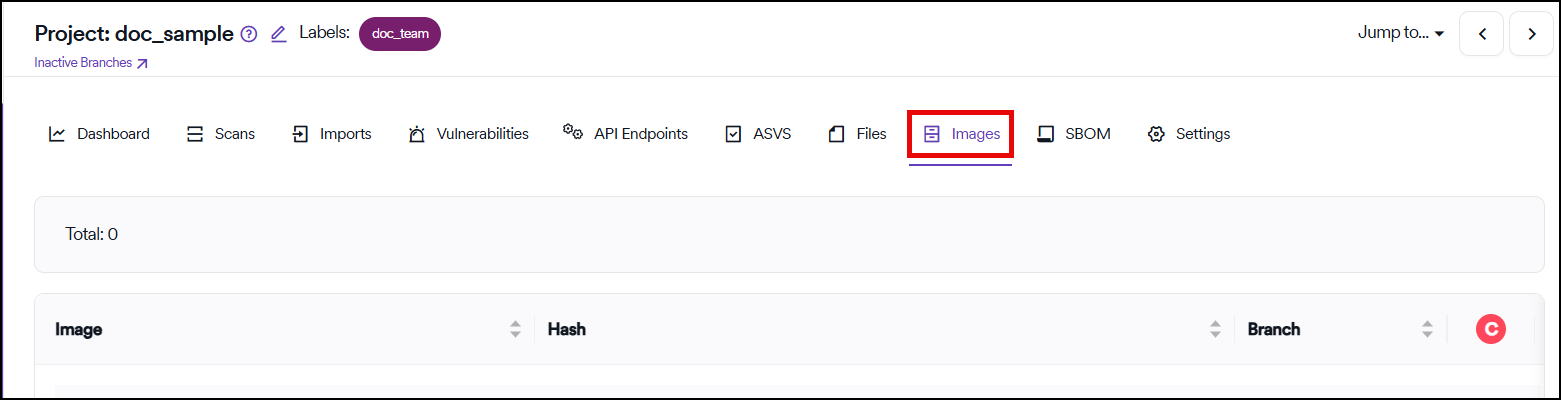Click the help question mark icon

pyautogui.click(x=249, y=34)
